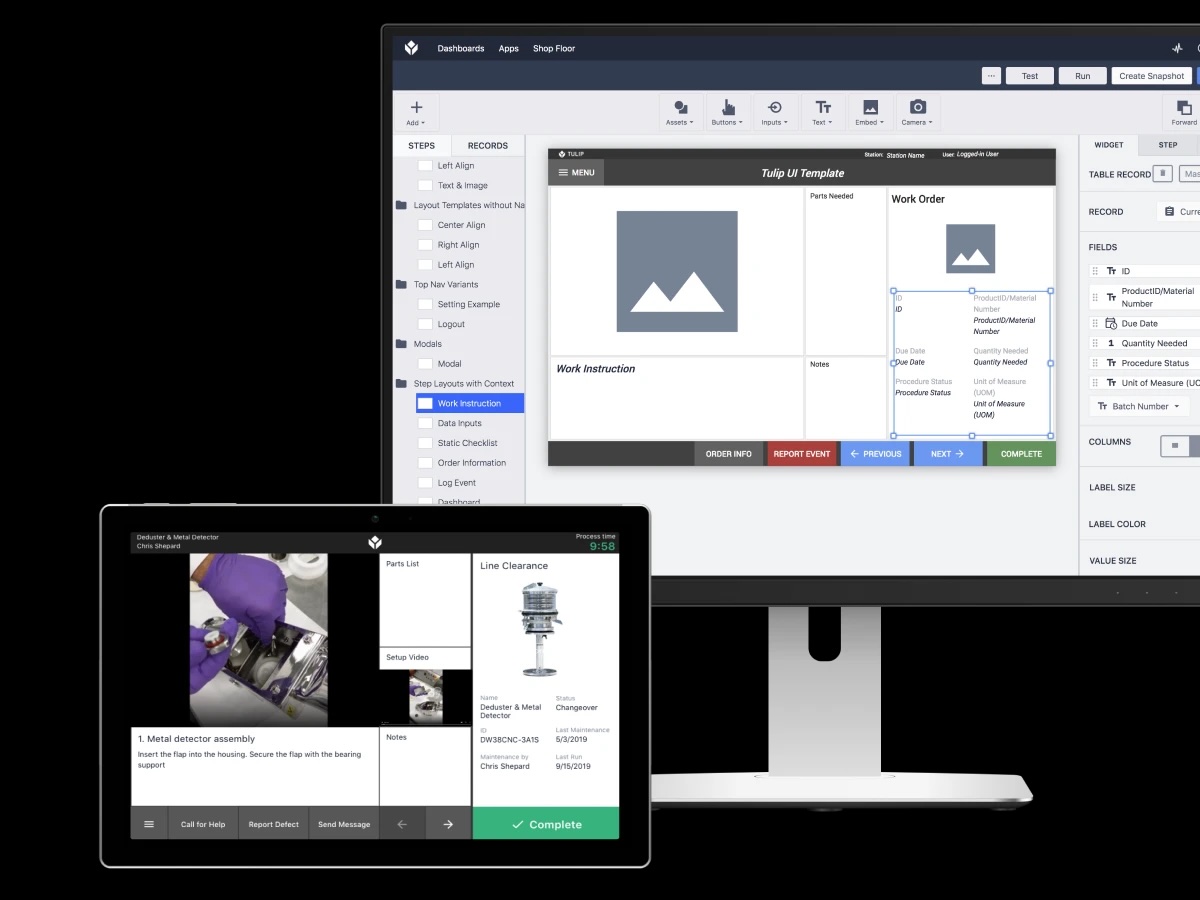Click the Create Snapshot button
Viewport: 1200px width, 900px height.
(1151, 76)
